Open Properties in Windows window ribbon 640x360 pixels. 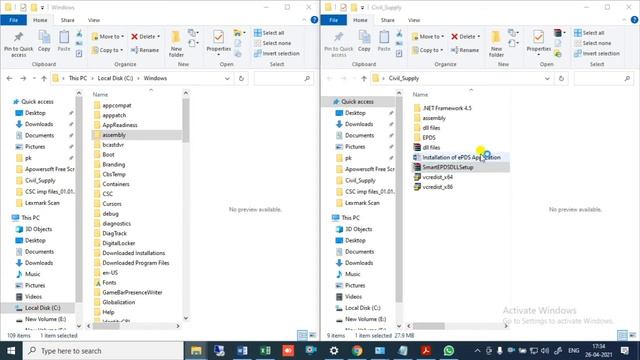tap(218, 43)
